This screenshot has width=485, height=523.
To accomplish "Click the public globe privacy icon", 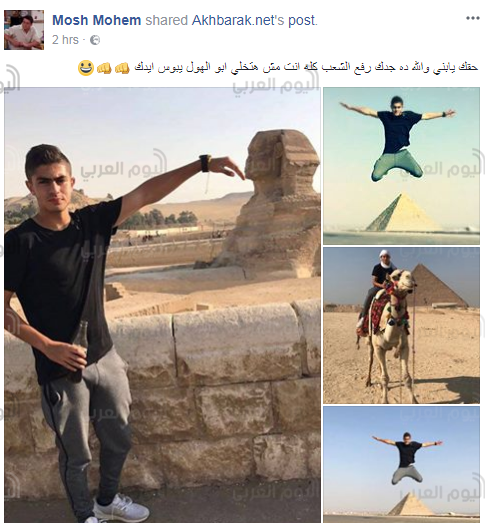I will (95, 40).
